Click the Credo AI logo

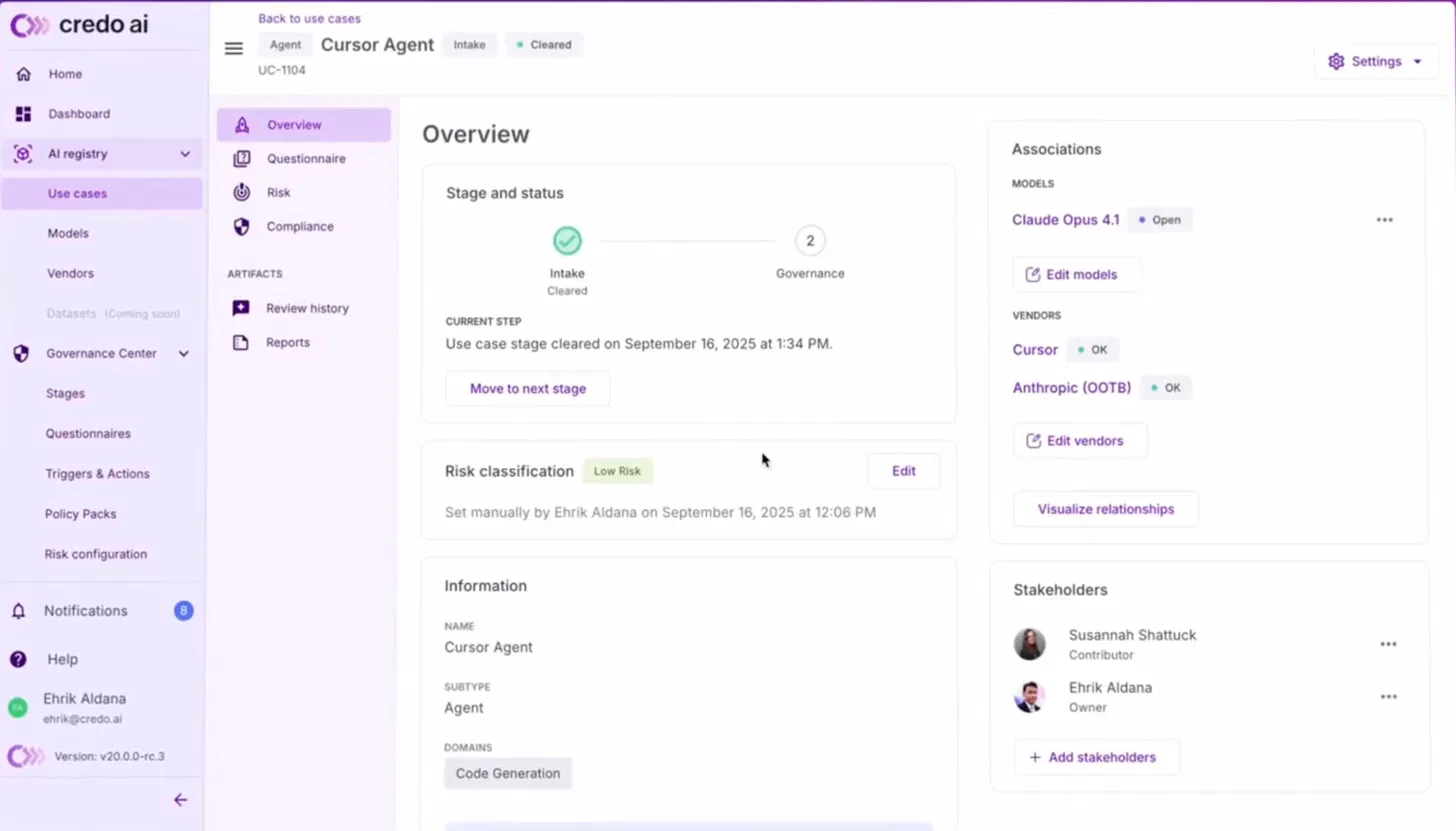(79, 25)
